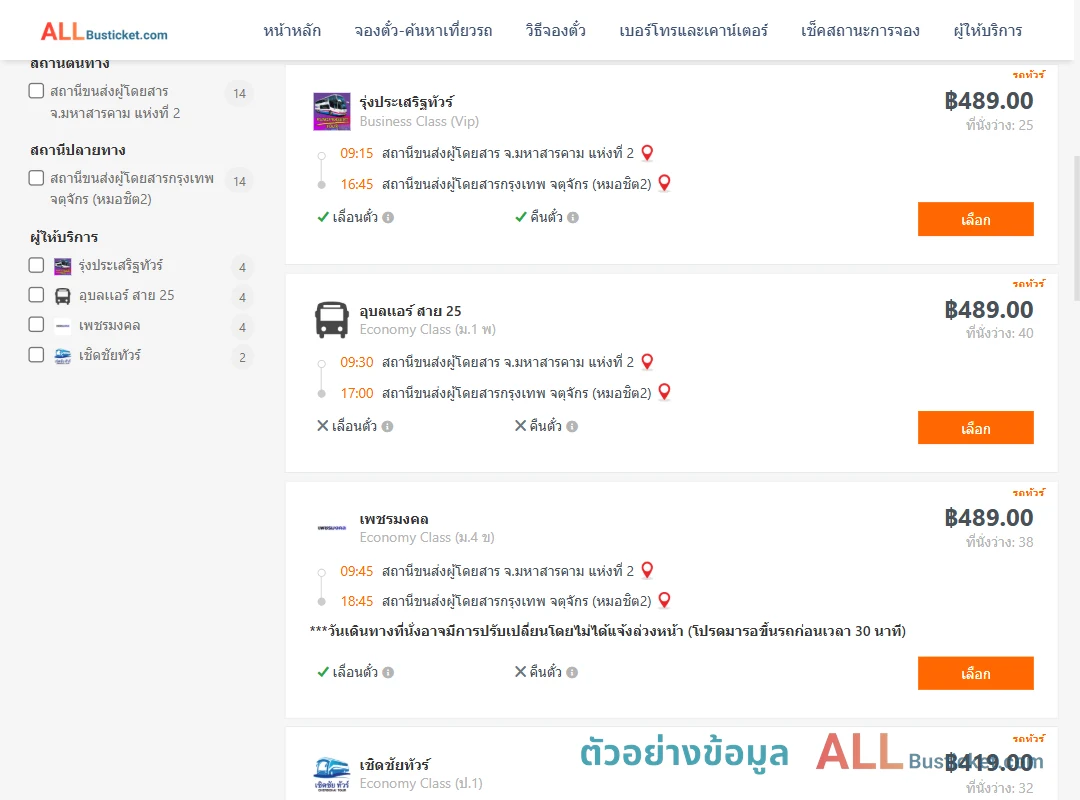Image resolution: width=1080 pixels, height=800 pixels.
Task: Open reschedule info icon for อุบลแอร์ สาย 25 card
Action: click(x=387, y=427)
